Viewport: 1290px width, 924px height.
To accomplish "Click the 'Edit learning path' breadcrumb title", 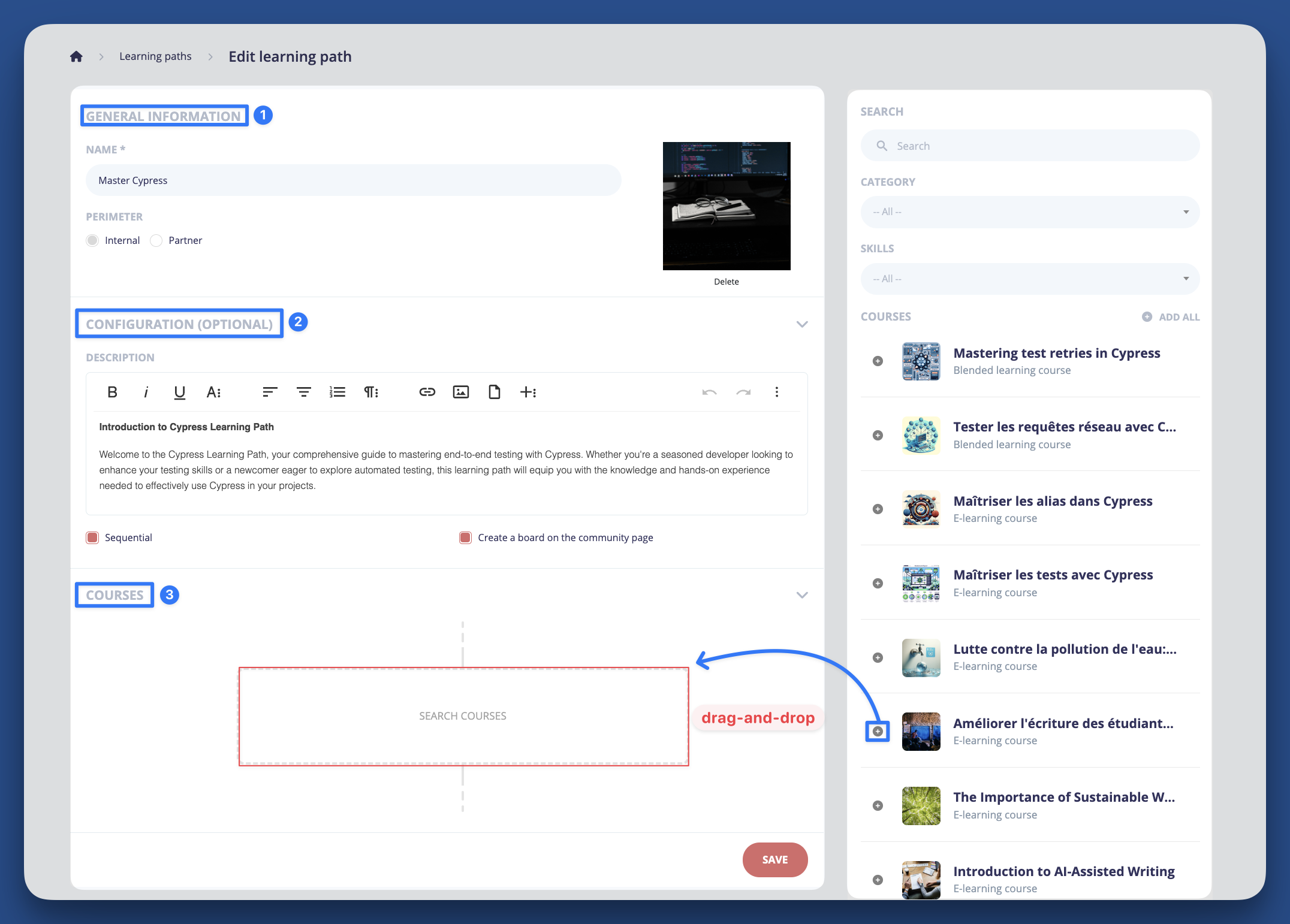I will click(290, 56).
